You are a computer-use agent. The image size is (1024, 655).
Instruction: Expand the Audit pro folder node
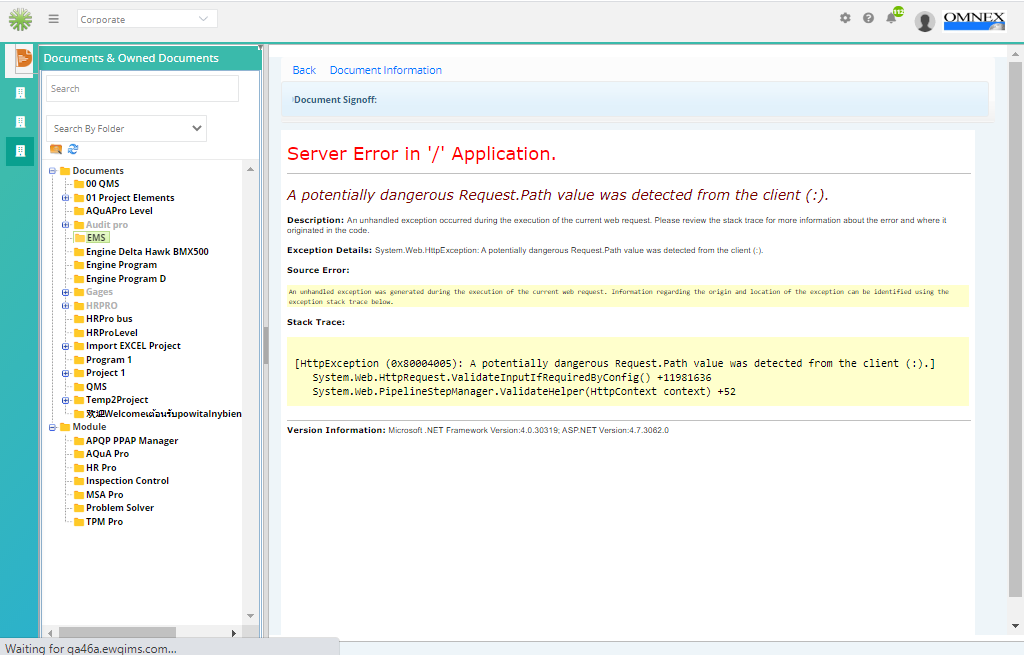click(x=65, y=225)
